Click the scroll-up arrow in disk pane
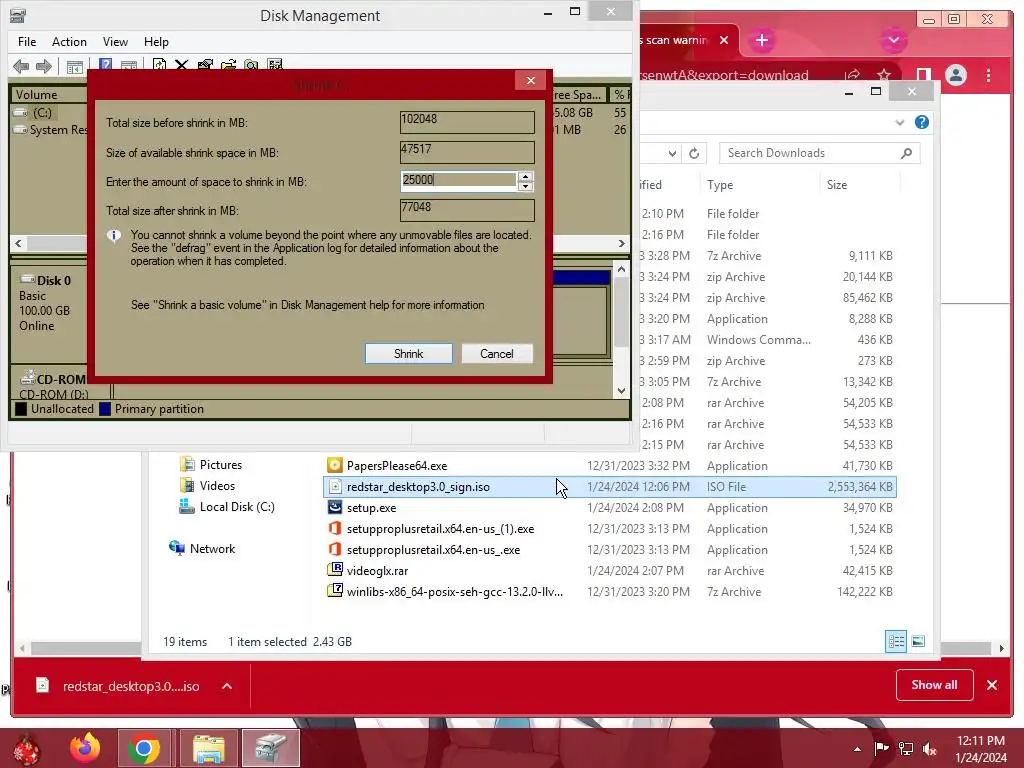Screen dimensions: 1024x768 tap(621, 269)
